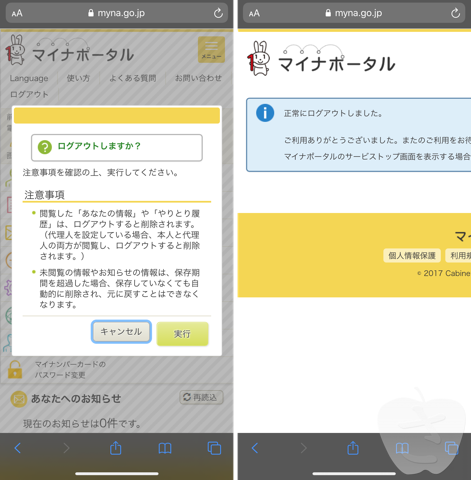
Task: Open マイナンバーカードのパスワード変更 link
Action: (x=70, y=370)
